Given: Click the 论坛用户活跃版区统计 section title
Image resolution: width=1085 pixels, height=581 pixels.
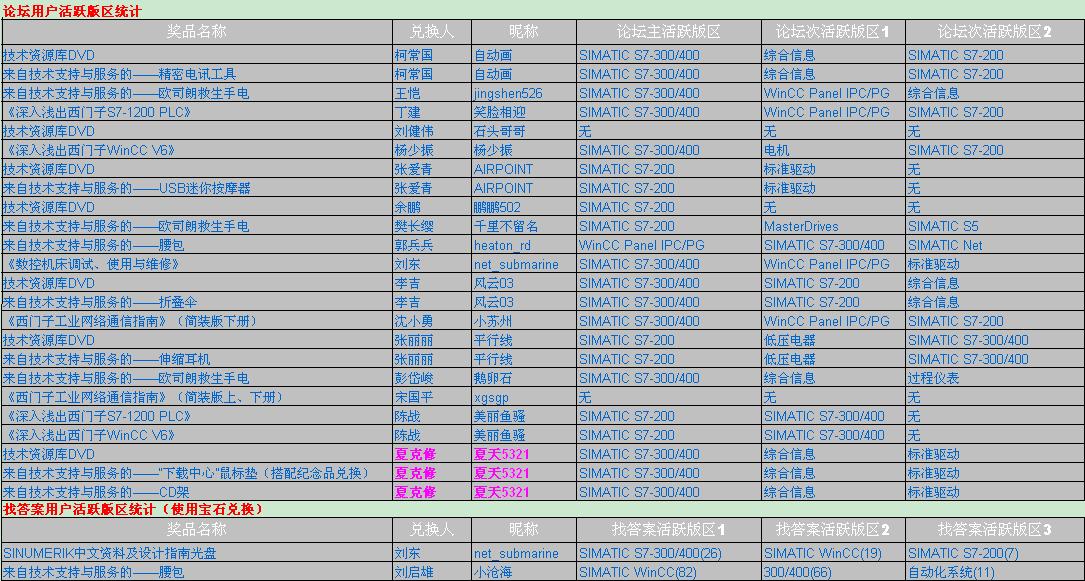Looking at the screenshot, I should coord(73,10).
